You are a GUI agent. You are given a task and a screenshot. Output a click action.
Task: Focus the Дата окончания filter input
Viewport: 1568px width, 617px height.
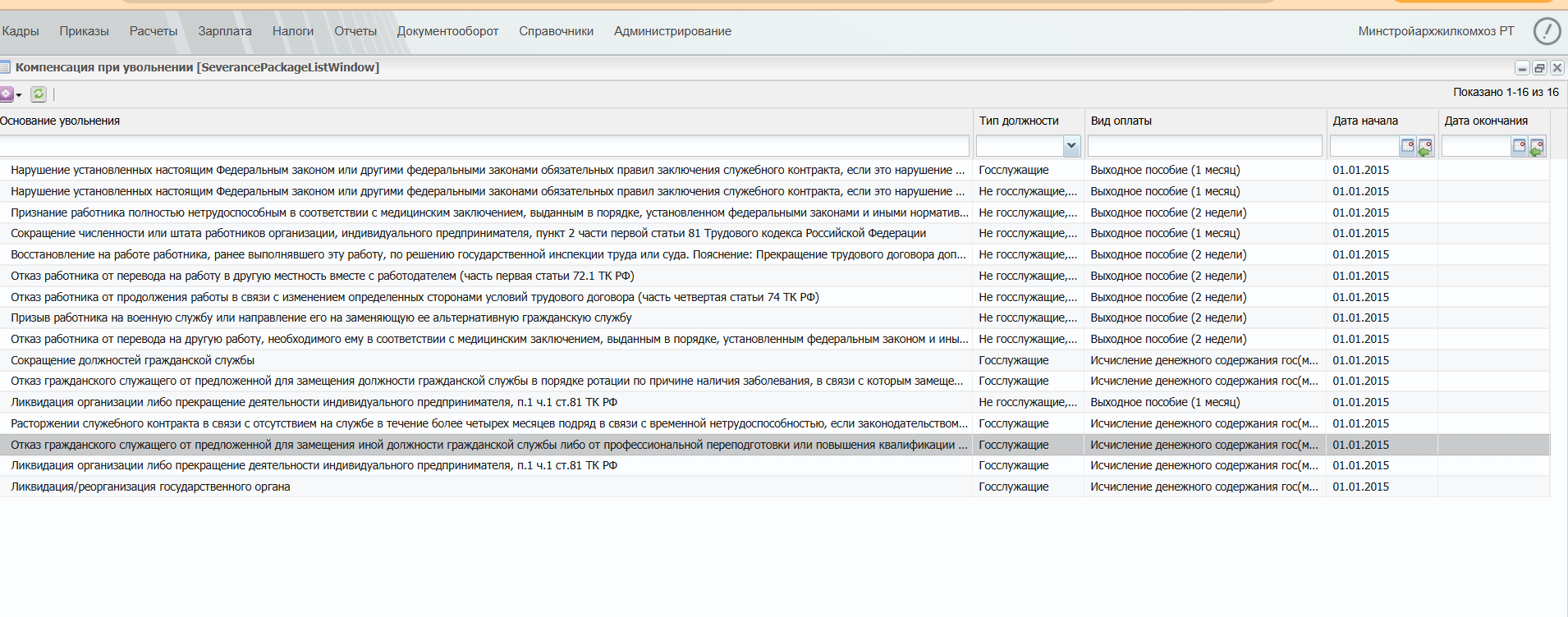tap(1476, 146)
